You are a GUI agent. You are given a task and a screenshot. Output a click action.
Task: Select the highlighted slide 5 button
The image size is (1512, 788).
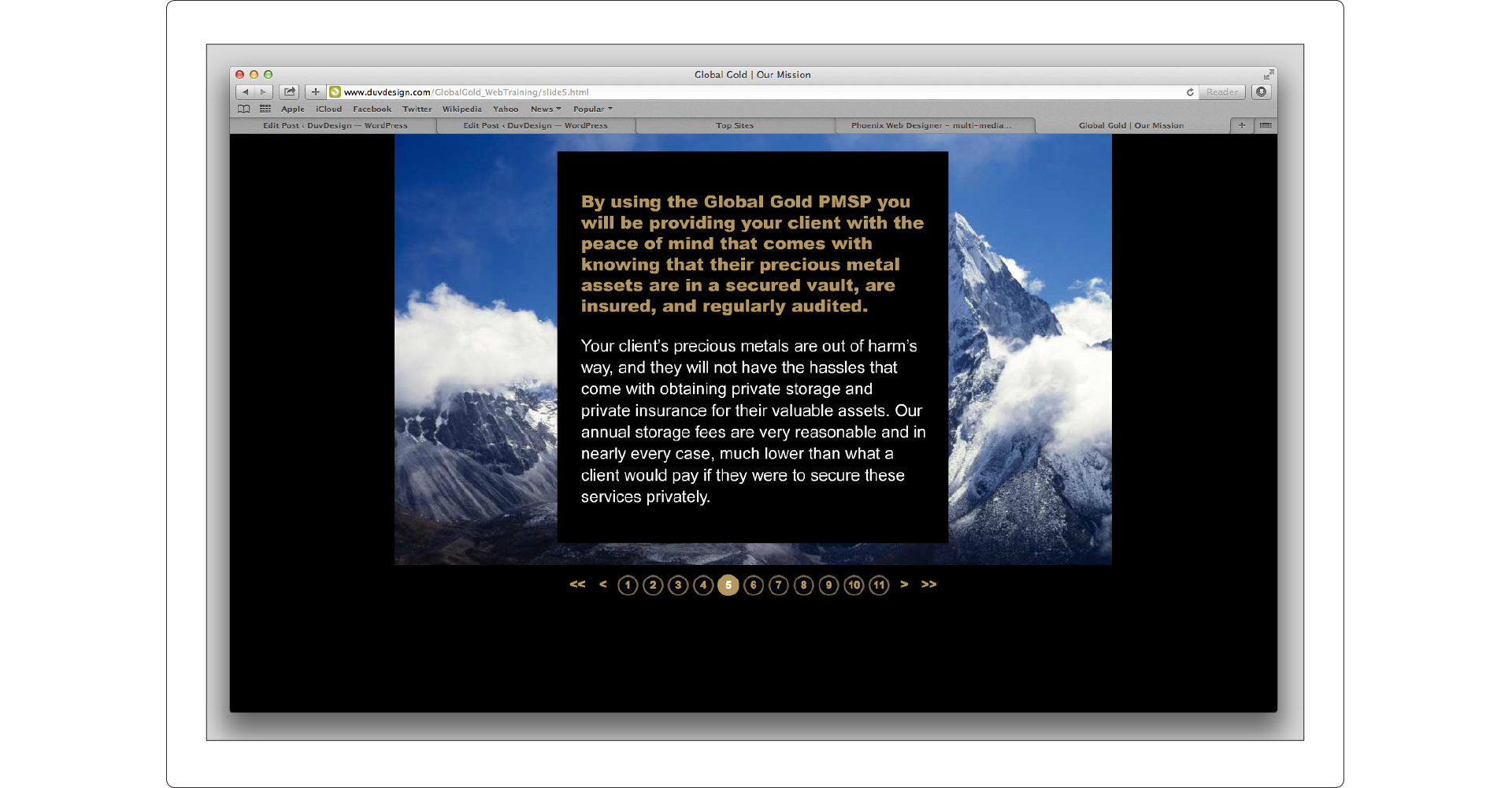[x=728, y=585]
